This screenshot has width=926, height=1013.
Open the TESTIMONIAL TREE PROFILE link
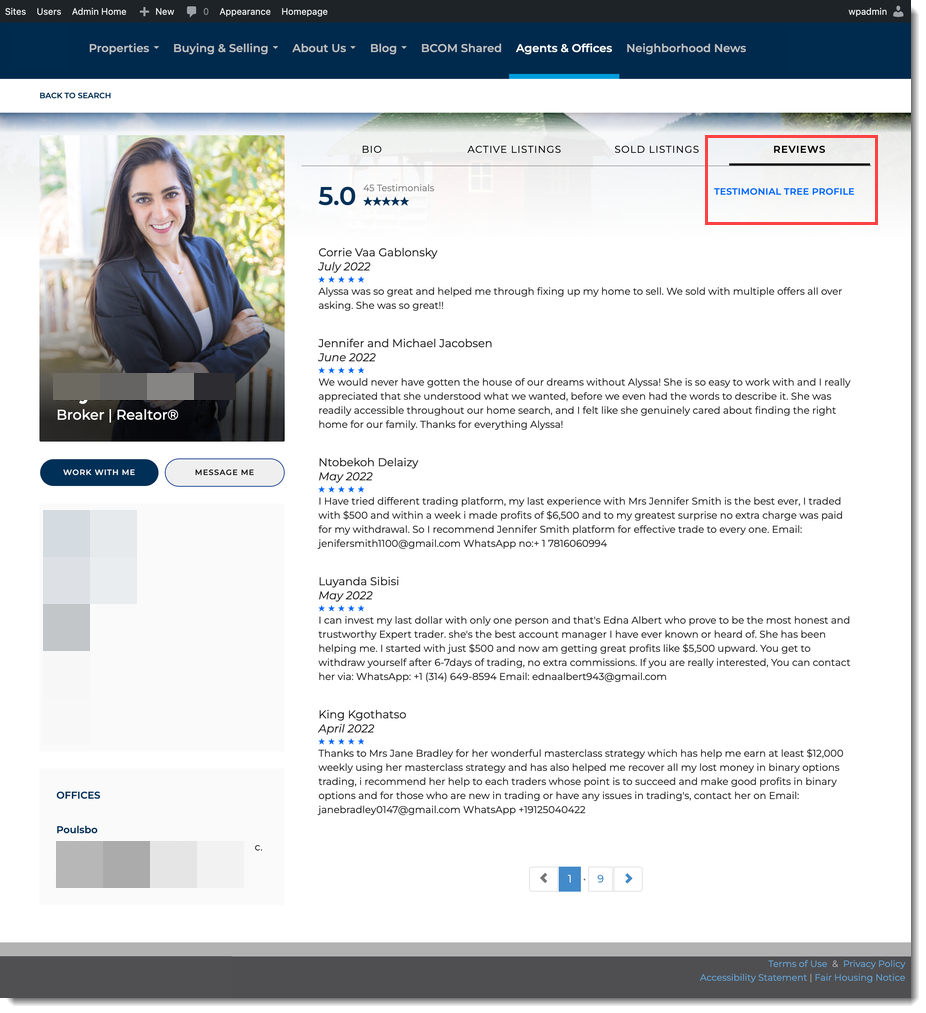783,191
